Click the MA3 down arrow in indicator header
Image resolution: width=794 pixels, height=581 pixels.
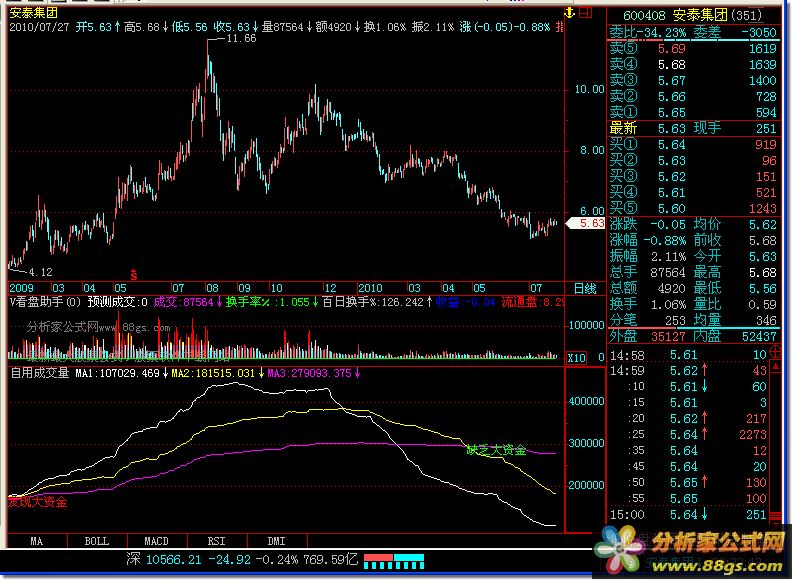point(357,373)
